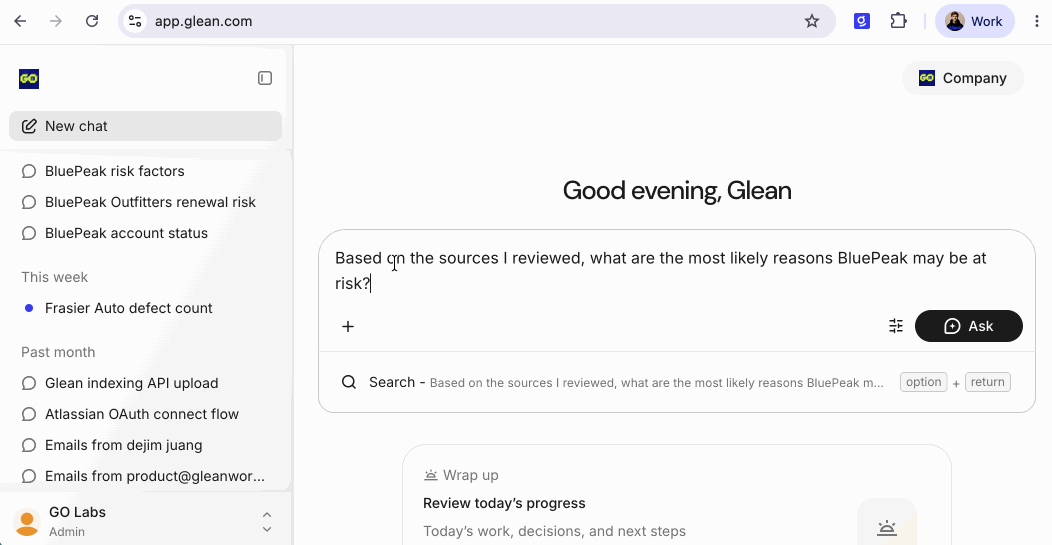Click the sunset illustration on Wrap up card
Image resolution: width=1052 pixels, height=545 pixels.
pos(887,528)
